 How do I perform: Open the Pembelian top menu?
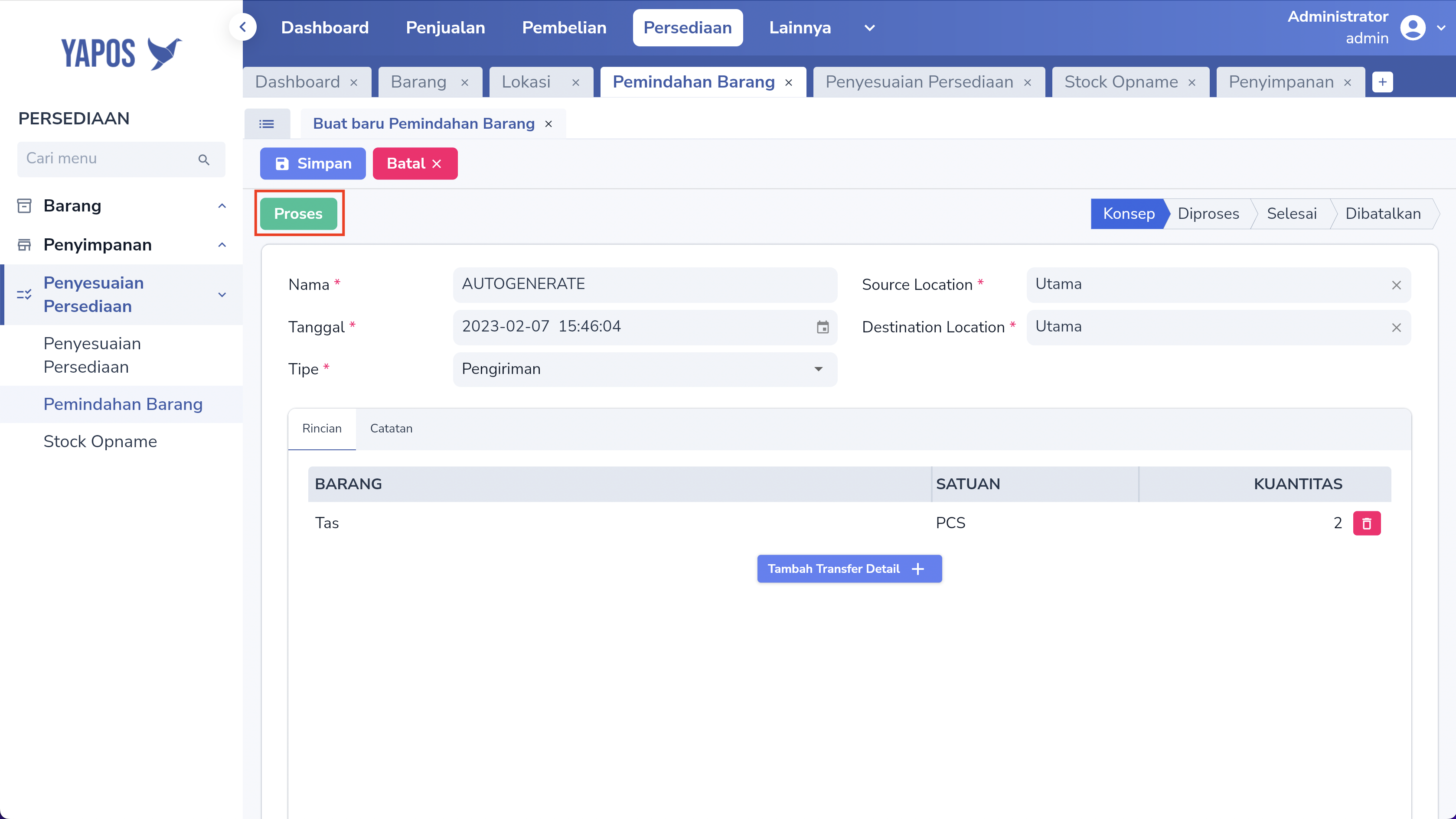pos(564,28)
